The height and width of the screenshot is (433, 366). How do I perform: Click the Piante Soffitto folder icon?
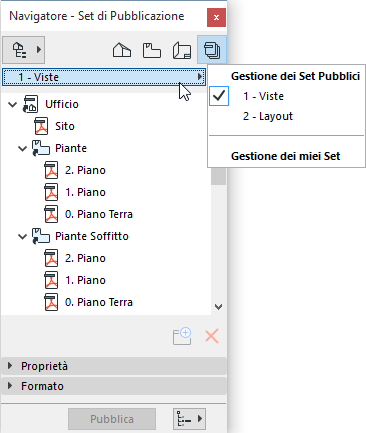(x=41, y=236)
